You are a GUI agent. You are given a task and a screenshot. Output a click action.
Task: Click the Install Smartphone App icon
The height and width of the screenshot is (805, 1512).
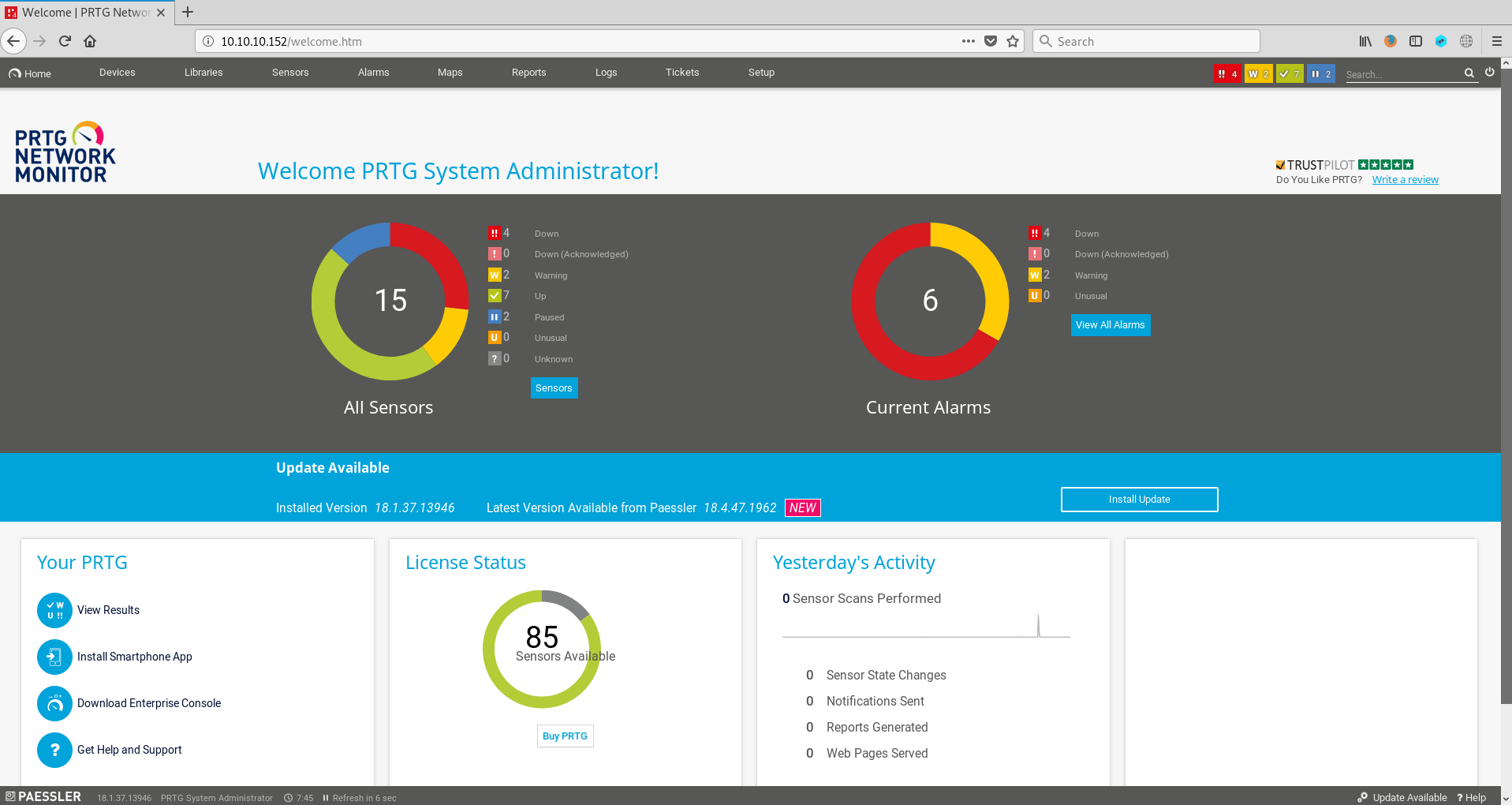click(54, 657)
